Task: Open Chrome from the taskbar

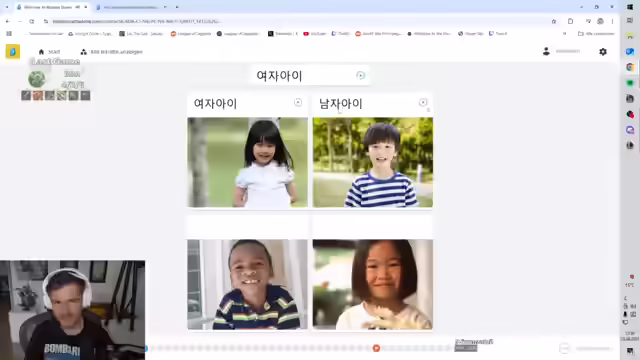Action: [630, 67]
